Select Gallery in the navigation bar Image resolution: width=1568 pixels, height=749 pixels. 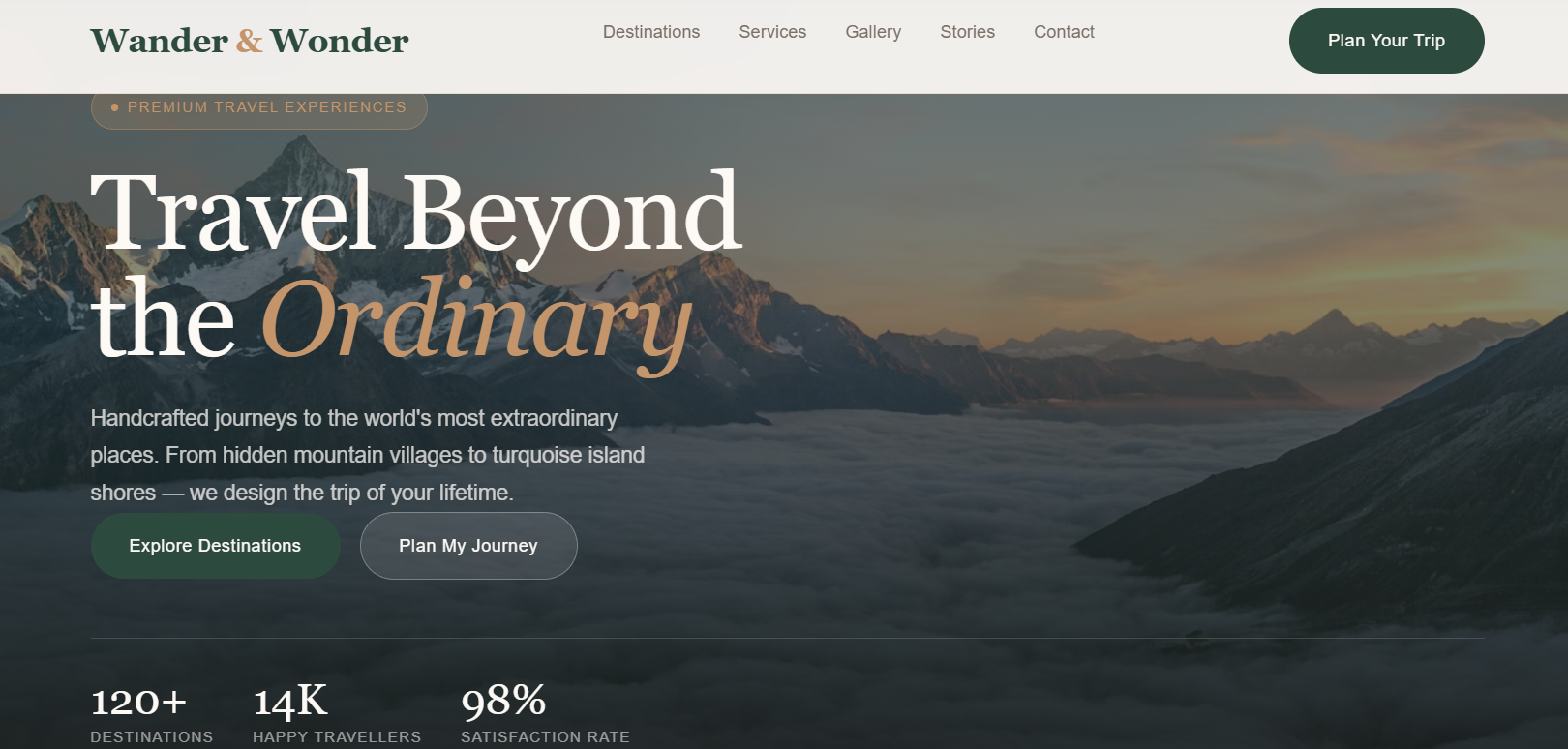tap(873, 32)
